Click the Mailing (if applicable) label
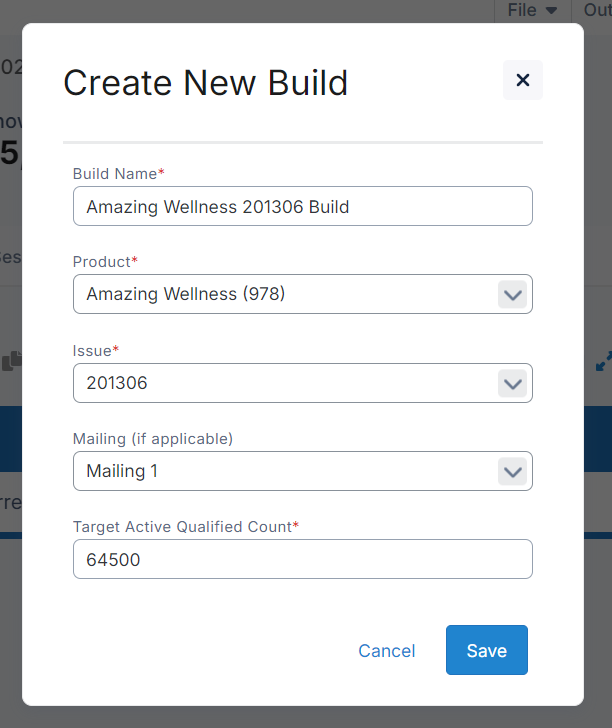This screenshot has width=612, height=728. click(x=152, y=438)
